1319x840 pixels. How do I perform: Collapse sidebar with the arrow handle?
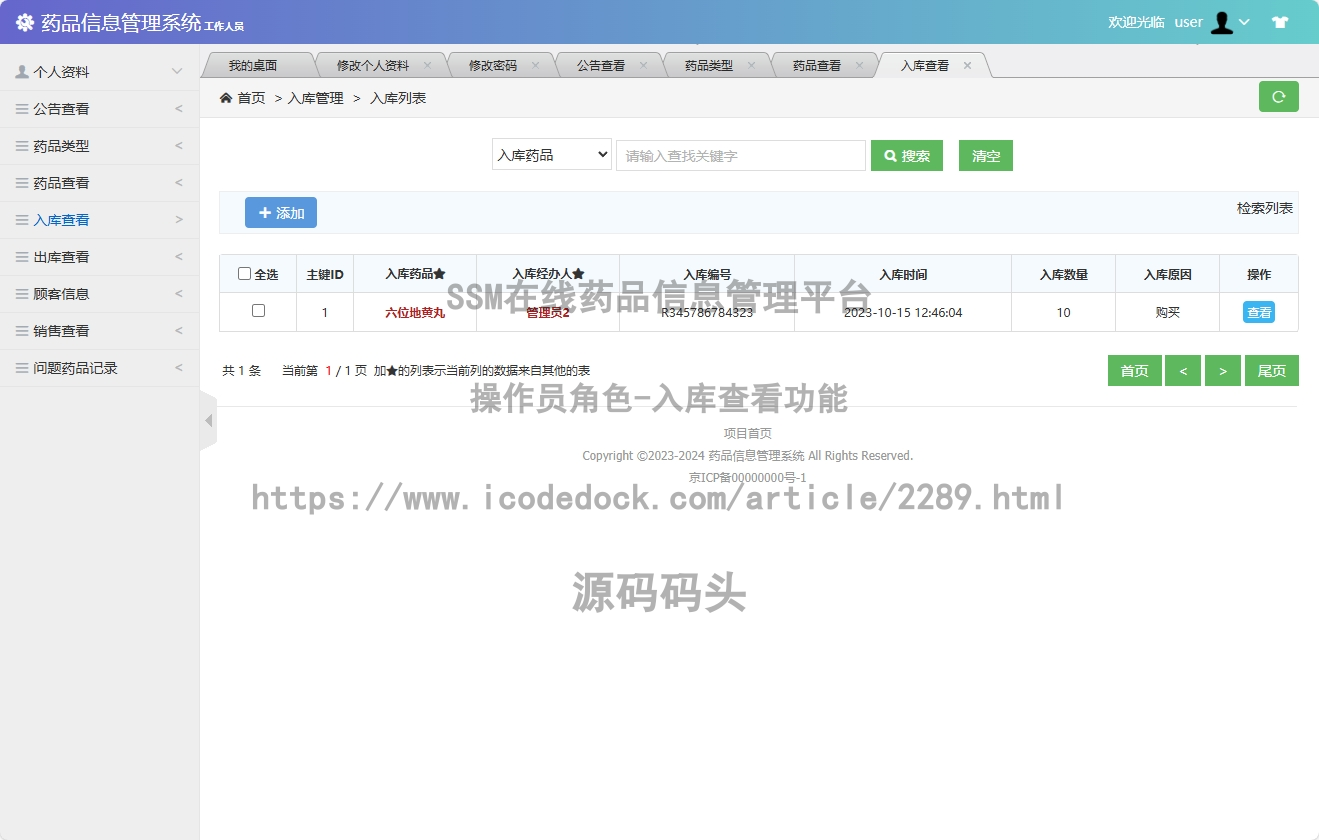(x=208, y=421)
